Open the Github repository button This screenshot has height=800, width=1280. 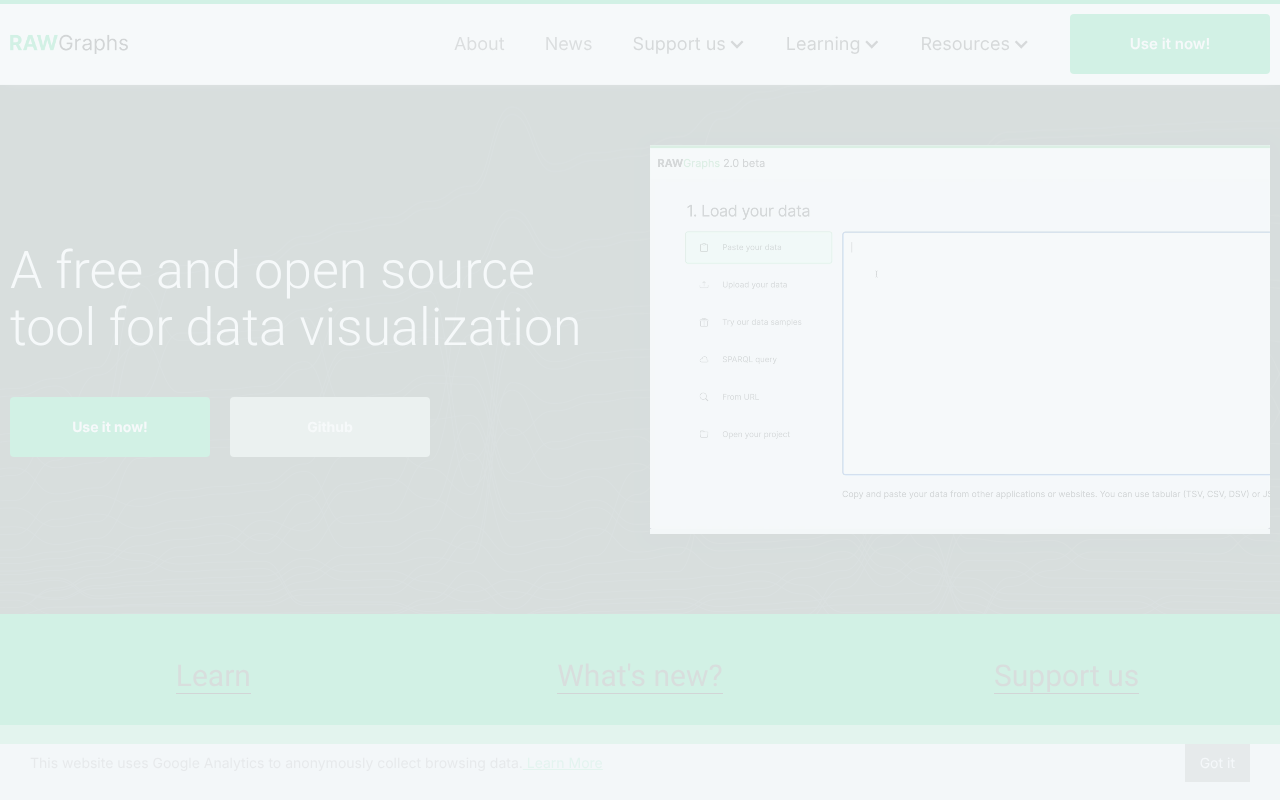(x=330, y=427)
